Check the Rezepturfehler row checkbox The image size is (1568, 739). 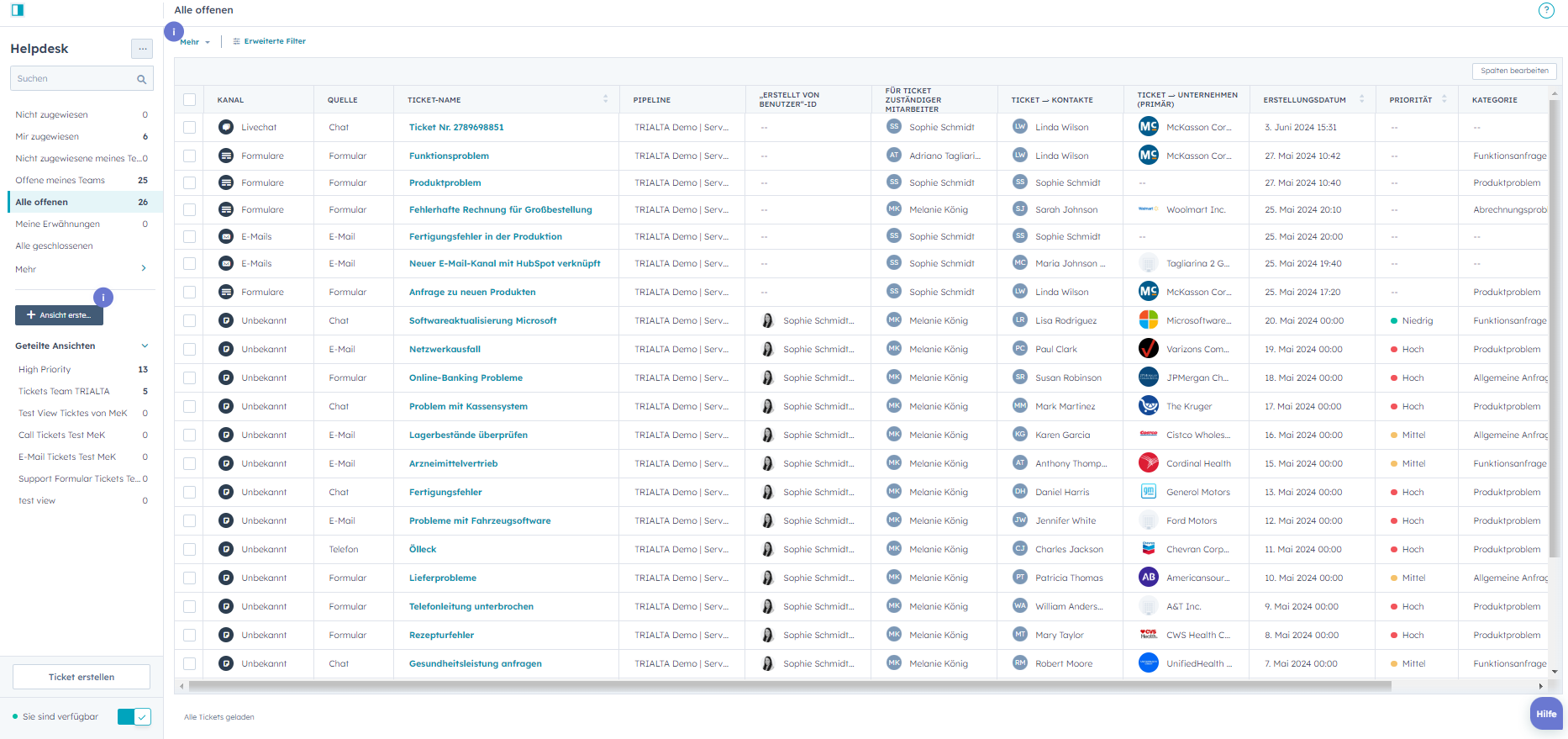(x=189, y=636)
